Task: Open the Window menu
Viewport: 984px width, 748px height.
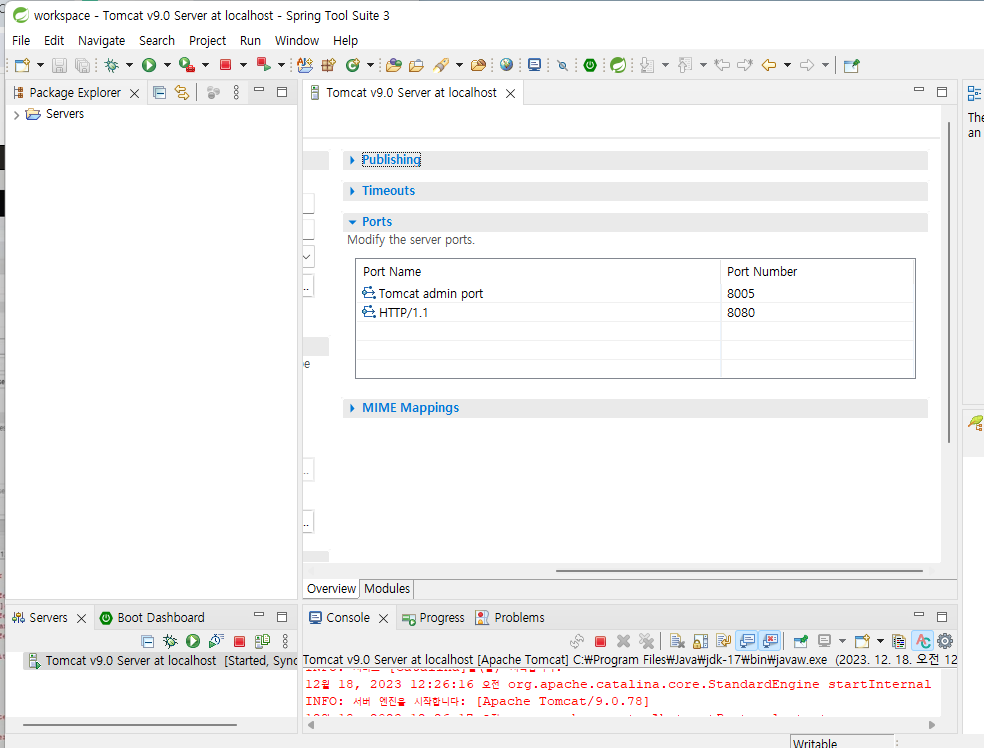Action: pyautogui.click(x=297, y=41)
